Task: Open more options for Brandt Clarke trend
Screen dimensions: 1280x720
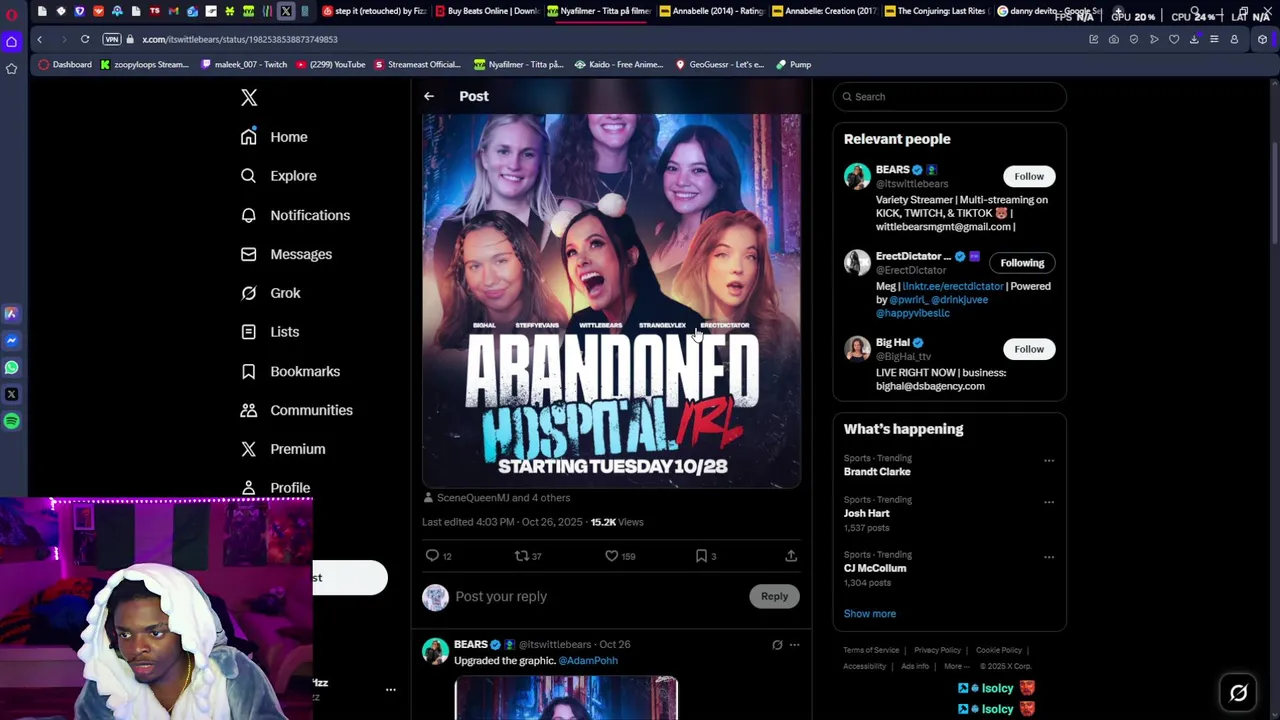Action: tap(1049, 461)
